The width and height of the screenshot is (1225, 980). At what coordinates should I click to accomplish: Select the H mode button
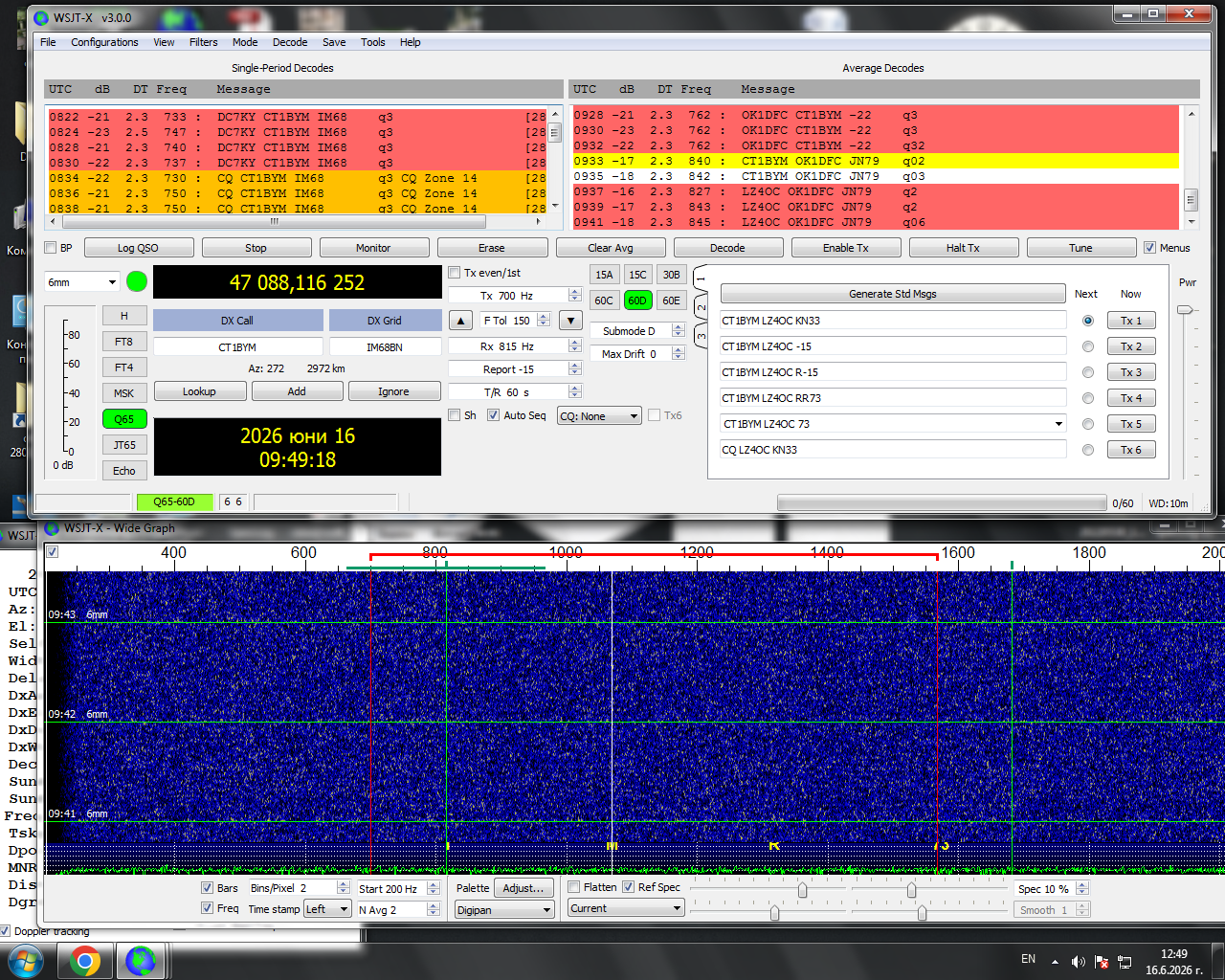point(124,316)
